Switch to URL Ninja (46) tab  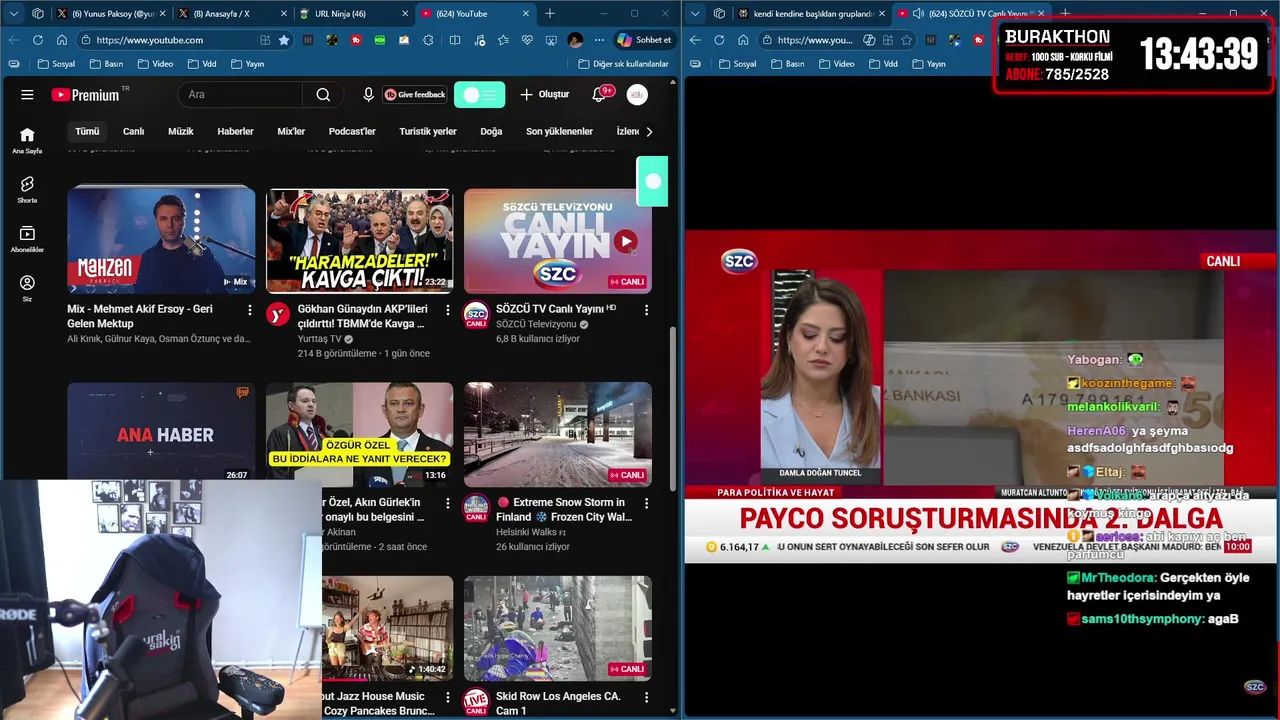pos(353,14)
